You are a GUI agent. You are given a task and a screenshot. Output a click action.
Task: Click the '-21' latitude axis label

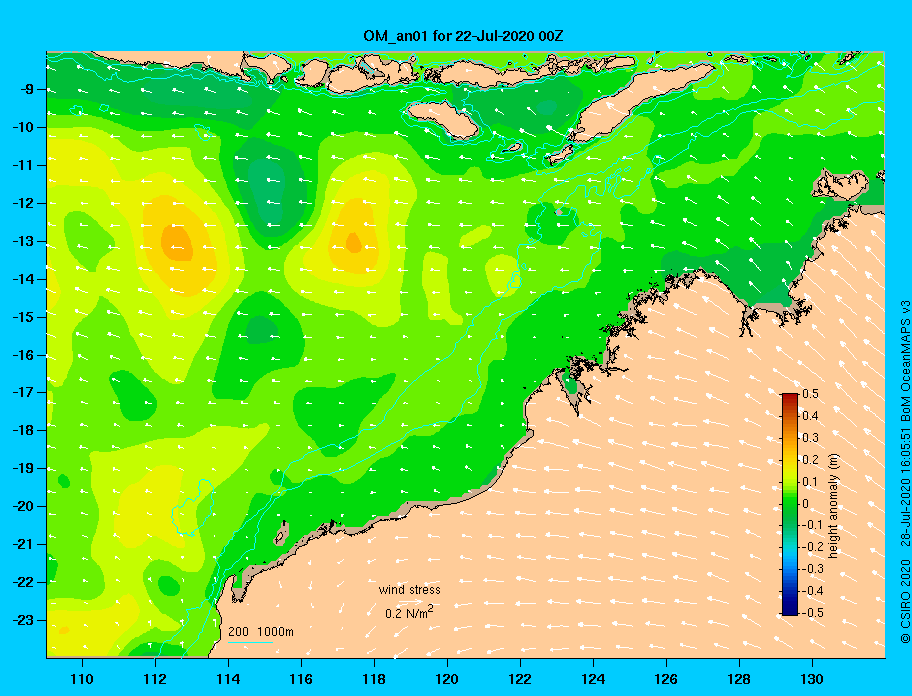coord(23,544)
